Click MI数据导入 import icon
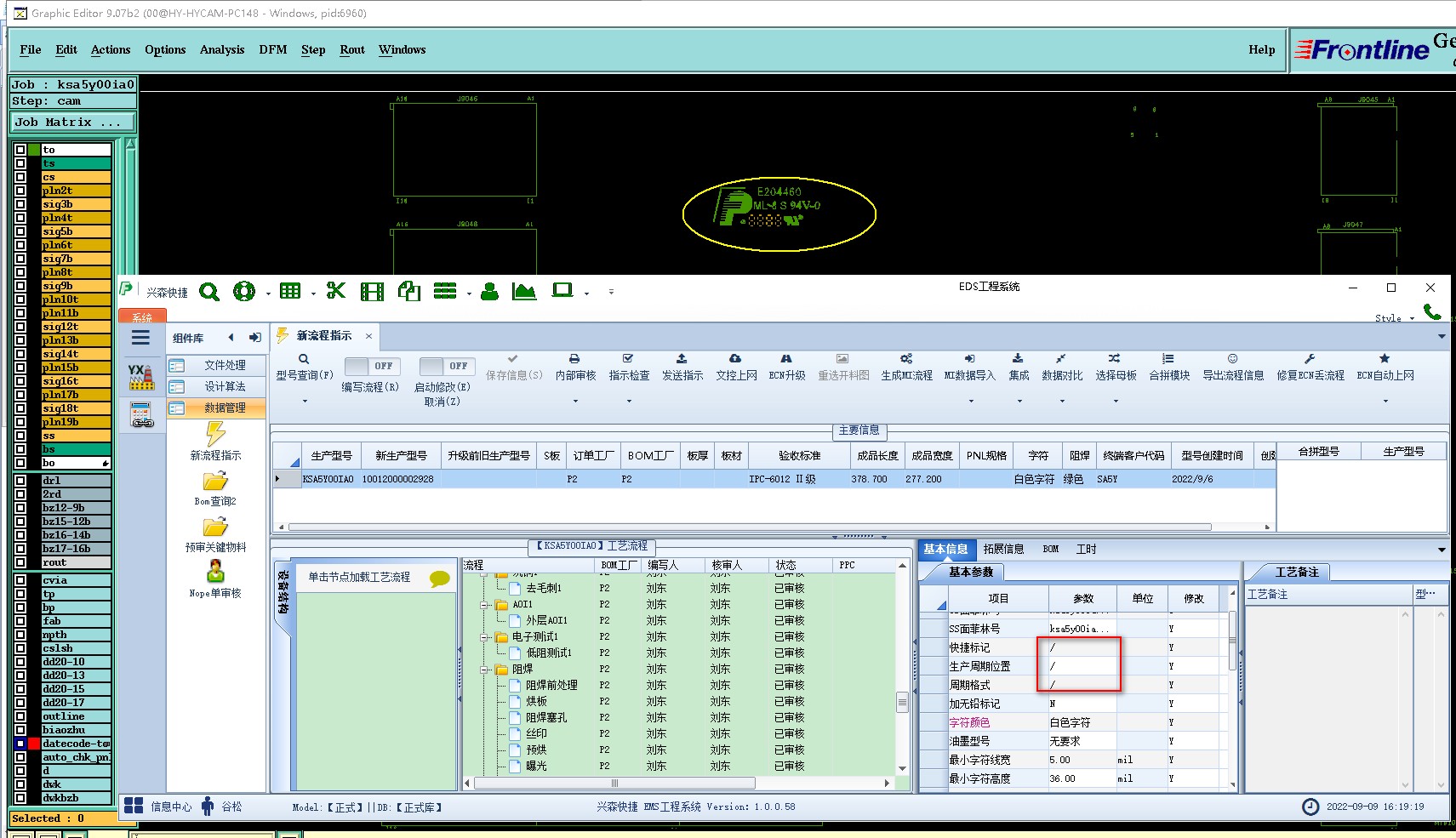 pos(969,359)
